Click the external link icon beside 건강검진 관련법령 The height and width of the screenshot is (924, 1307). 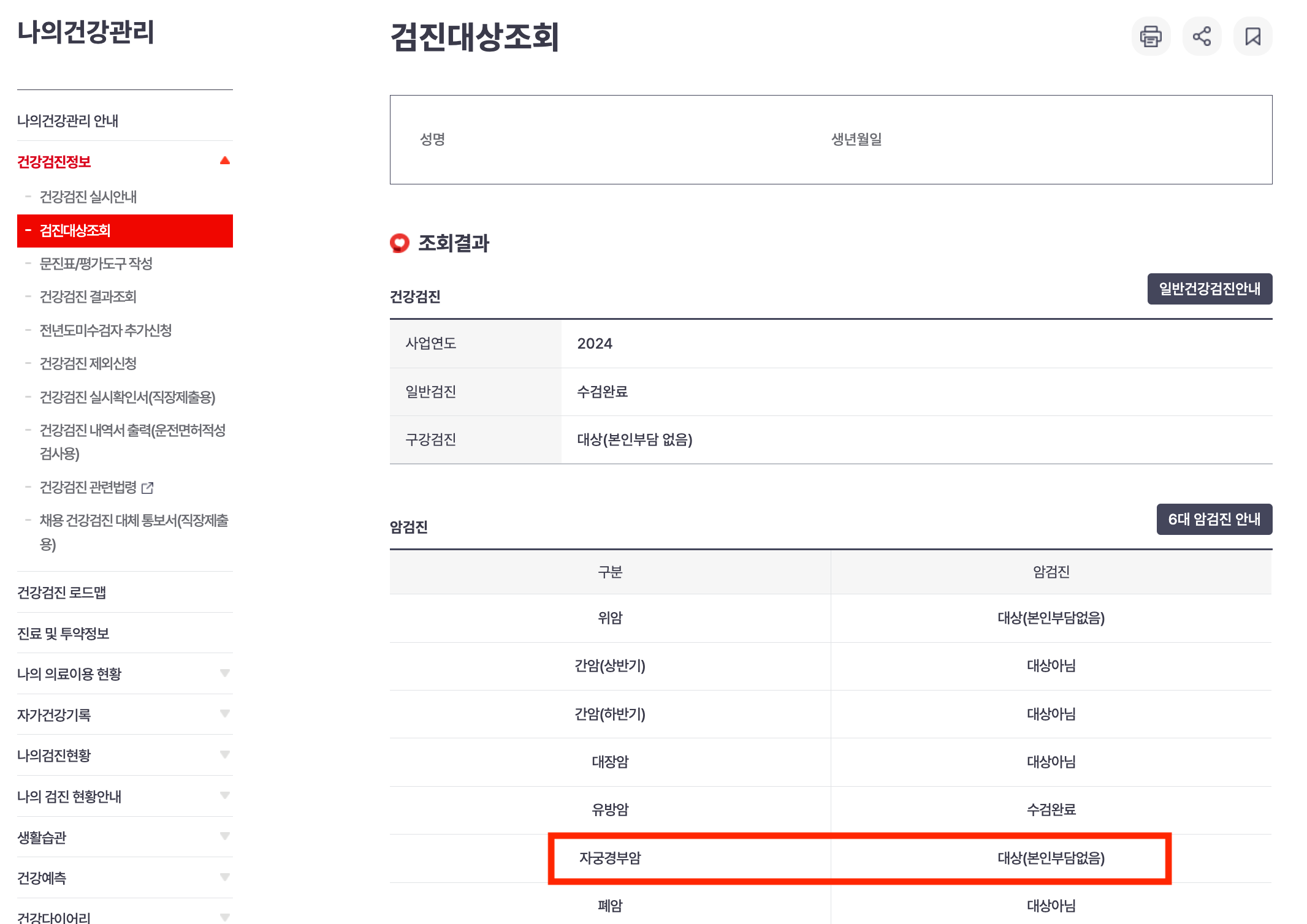point(148,488)
